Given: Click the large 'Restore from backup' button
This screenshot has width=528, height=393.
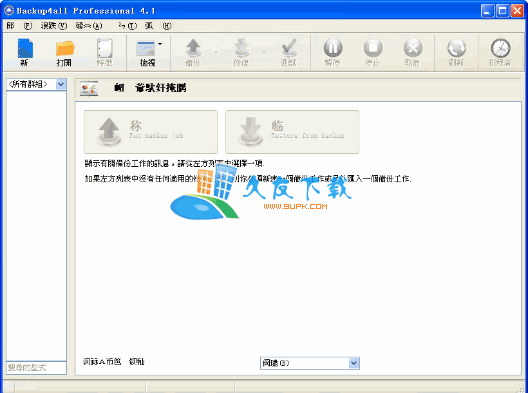Looking at the screenshot, I should click(x=292, y=132).
